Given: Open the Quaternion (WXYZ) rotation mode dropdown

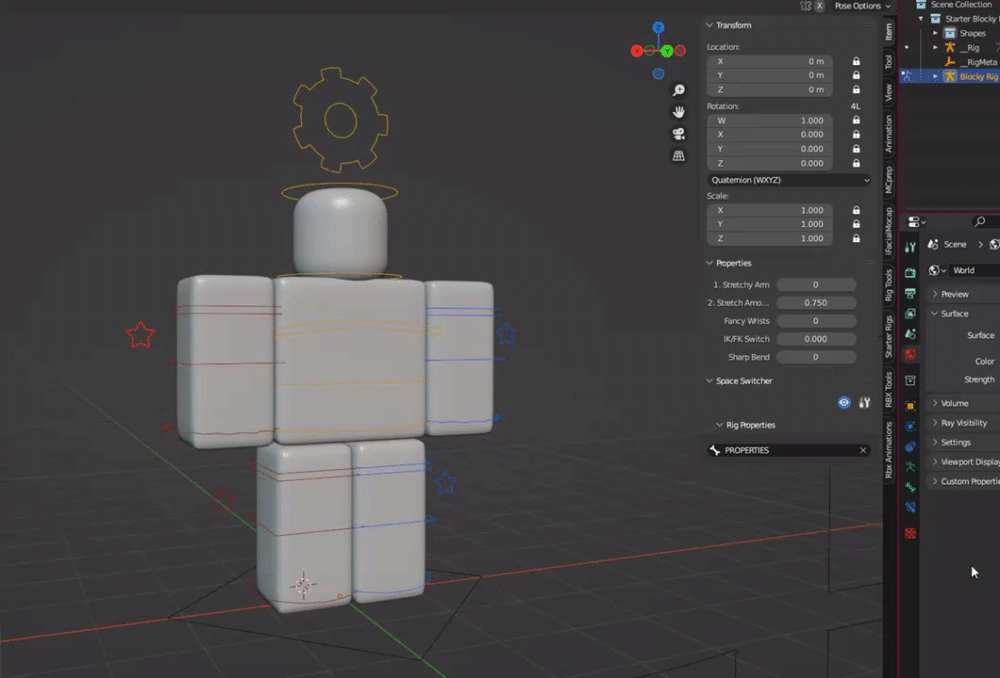Looking at the screenshot, I should click(x=789, y=180).
